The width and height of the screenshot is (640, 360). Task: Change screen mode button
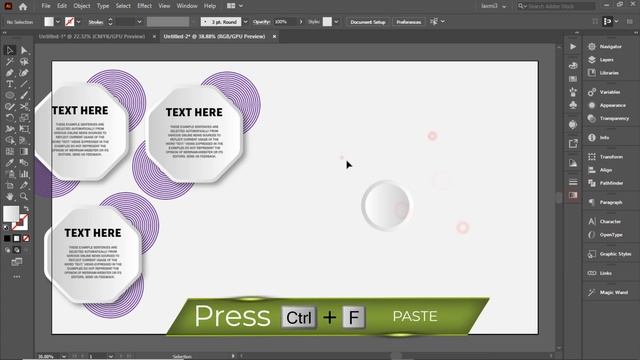pos(17,262)
